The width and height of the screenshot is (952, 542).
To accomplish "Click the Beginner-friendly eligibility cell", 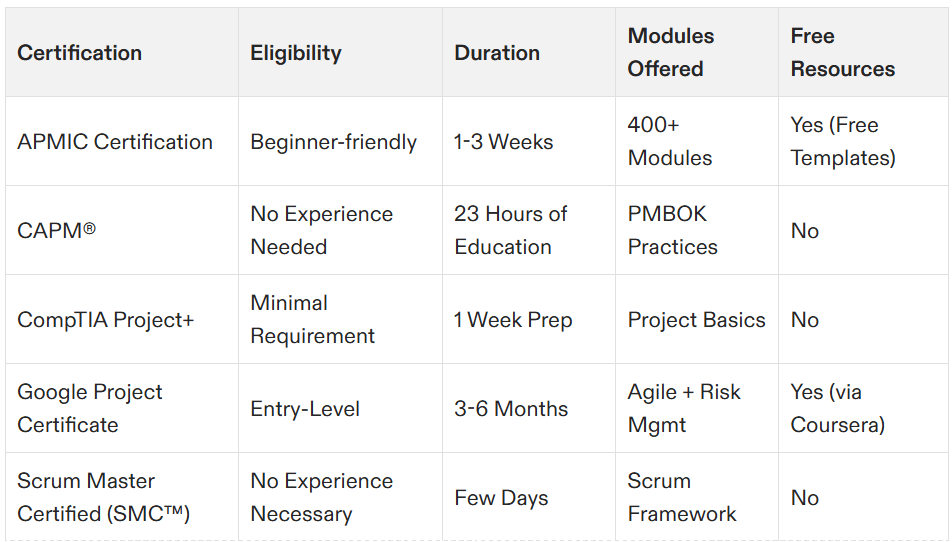I will pyautogui.click(x=340, y=141).
